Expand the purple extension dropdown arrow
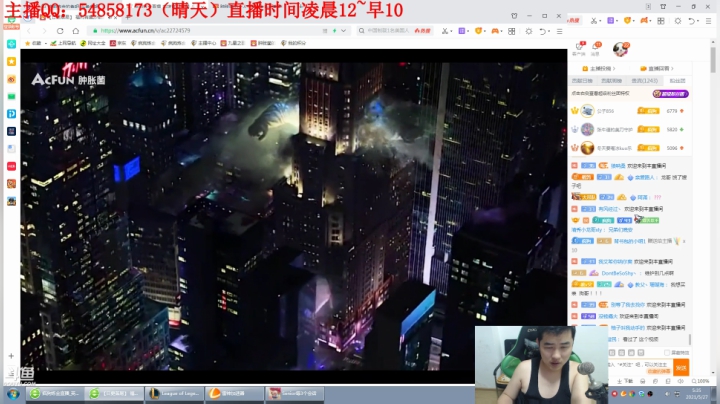This screenshot has height=404, width=720. tap(468, 31)
